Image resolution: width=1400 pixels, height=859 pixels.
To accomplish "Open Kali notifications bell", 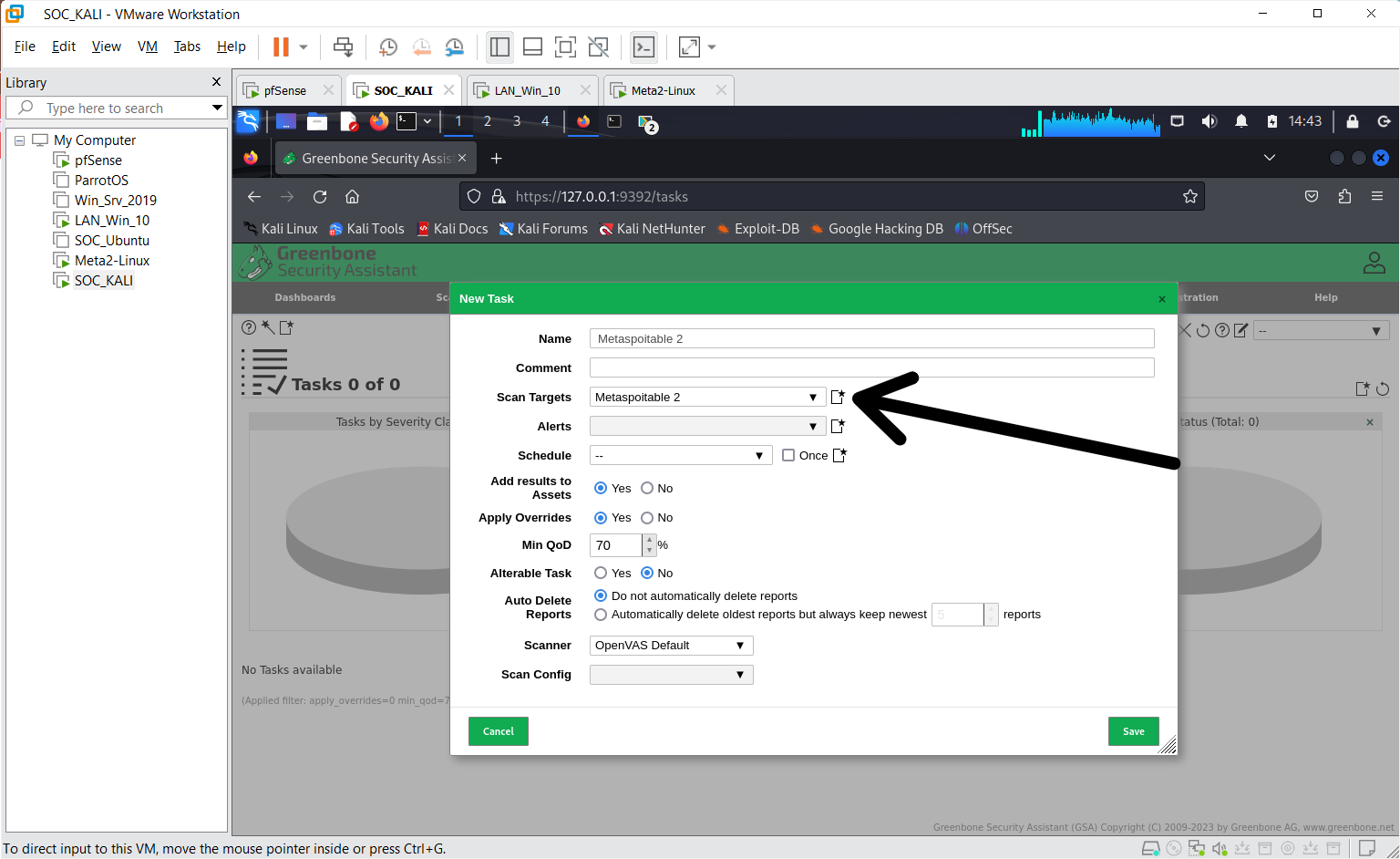I will pos(1241,121).
